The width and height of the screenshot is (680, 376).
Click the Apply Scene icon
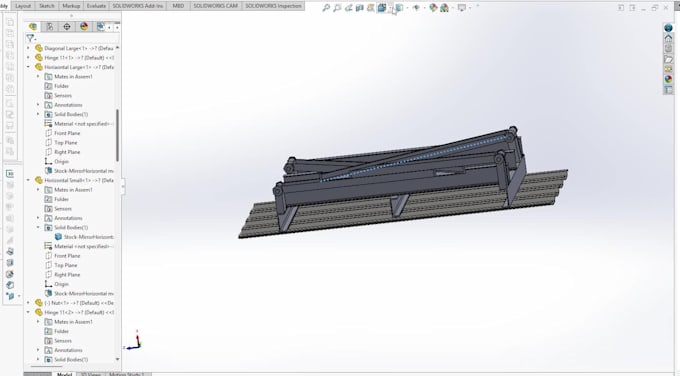coord(444,8)
